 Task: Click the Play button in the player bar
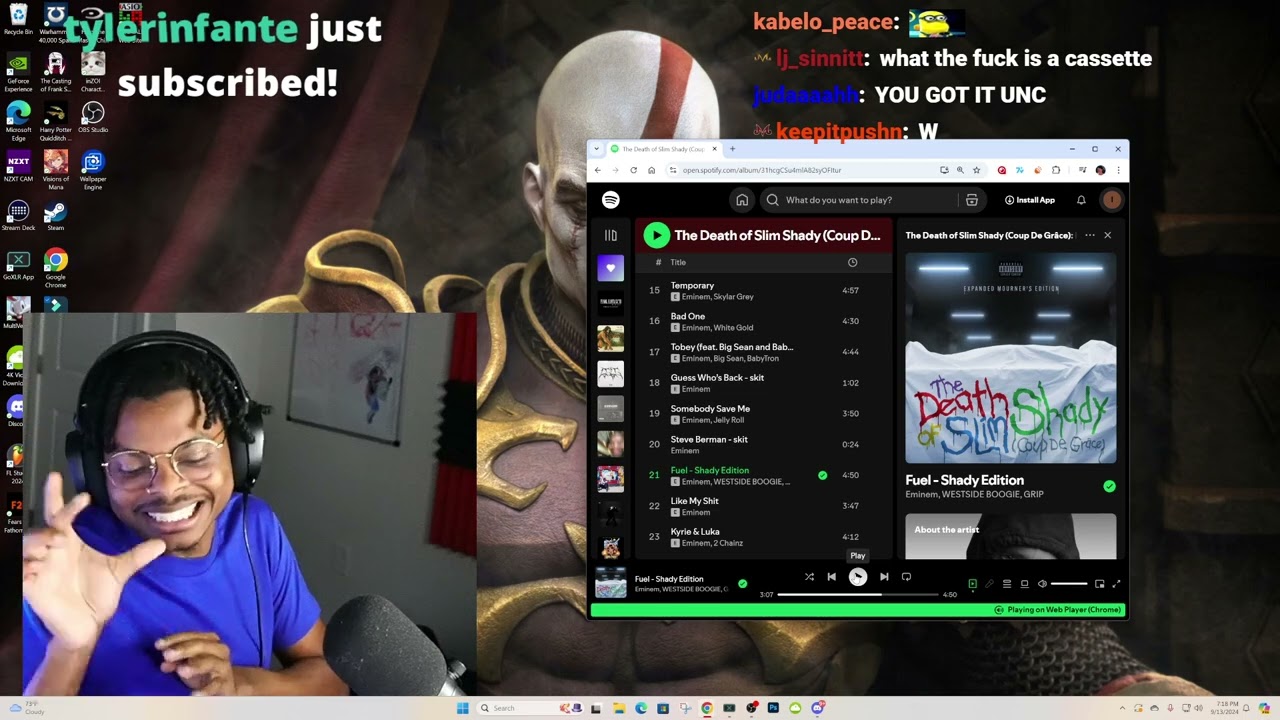[858, 577]
